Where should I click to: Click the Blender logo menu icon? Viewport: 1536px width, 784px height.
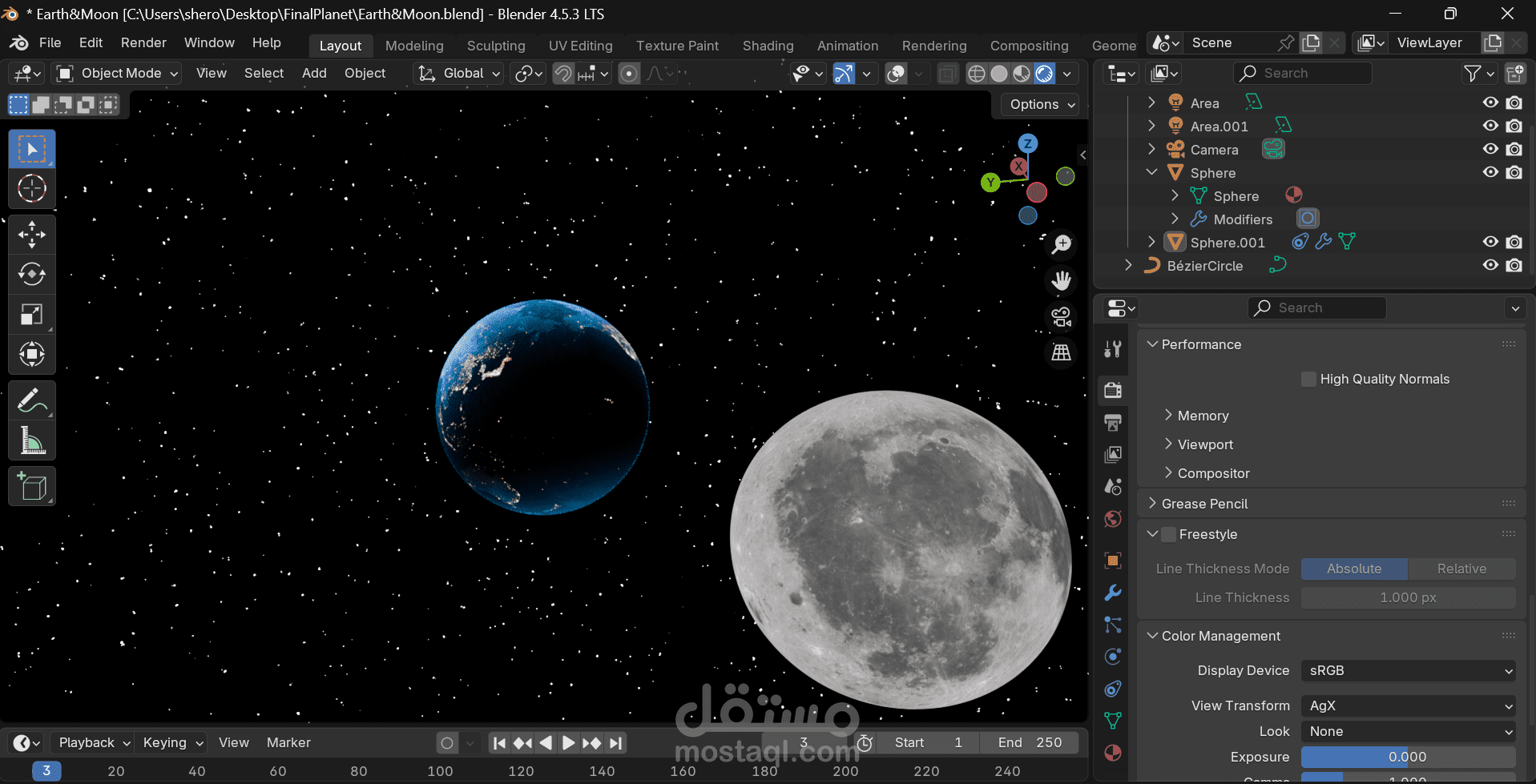[x=19, y=43]
